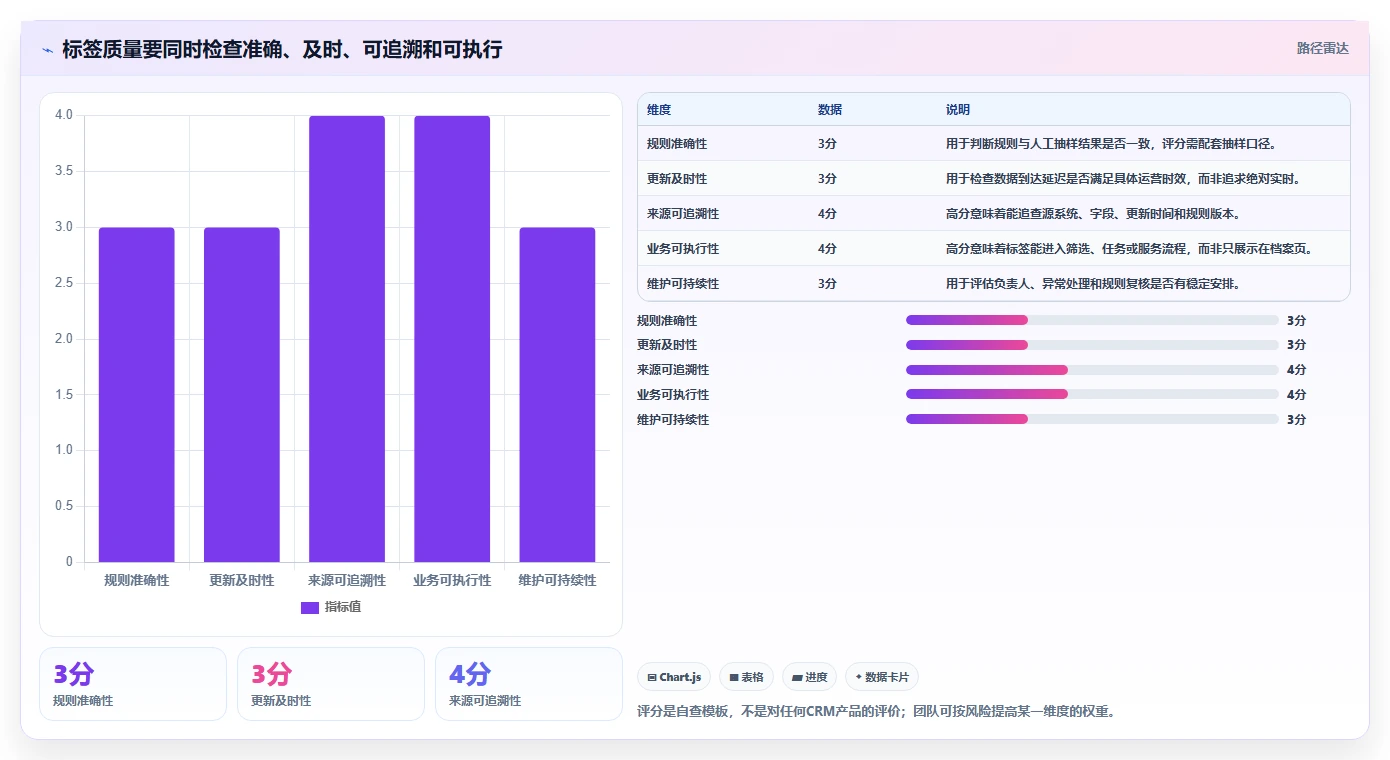Click the 规则准确性 progress bar
The image size is (1390, 760).
pyautogui.click(x=1092, y=320)
